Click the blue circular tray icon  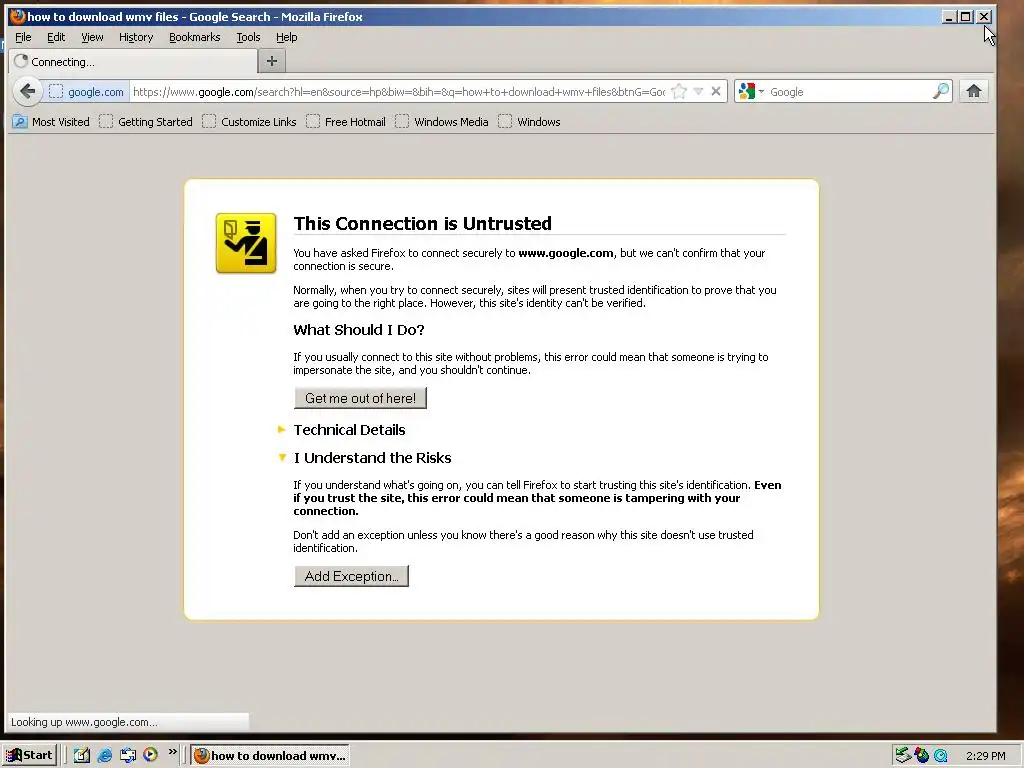pos(940,756)
